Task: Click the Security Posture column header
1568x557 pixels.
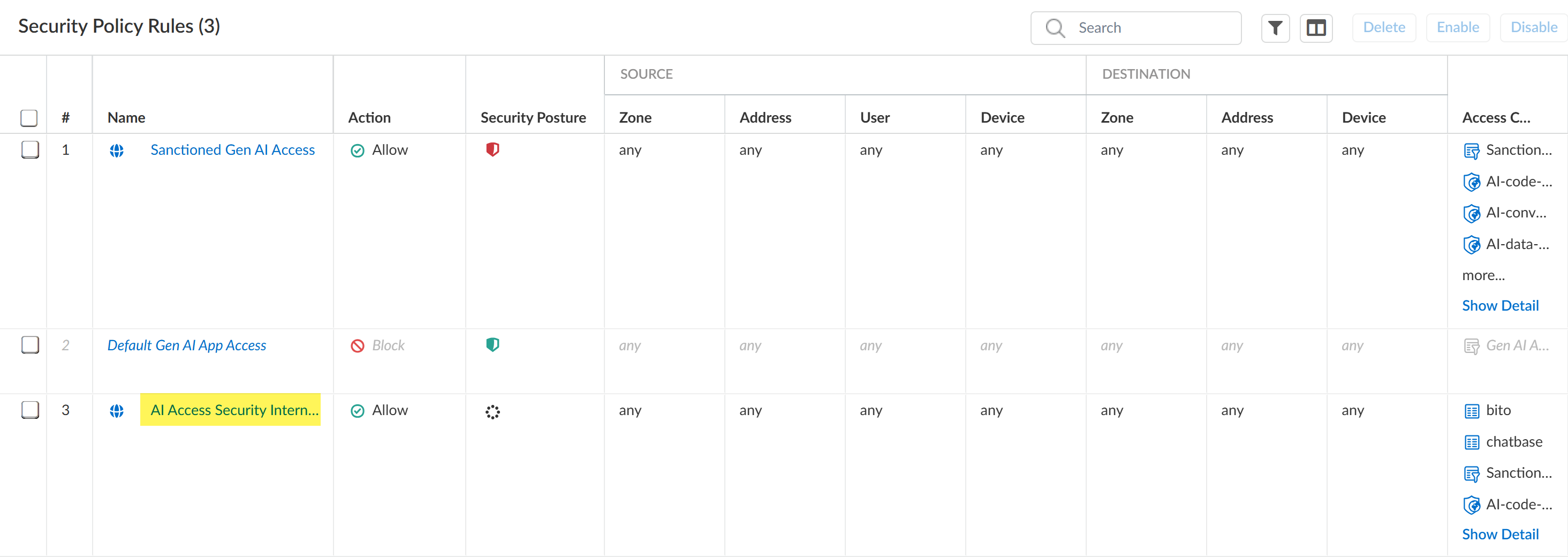Action: click(533, 117)
